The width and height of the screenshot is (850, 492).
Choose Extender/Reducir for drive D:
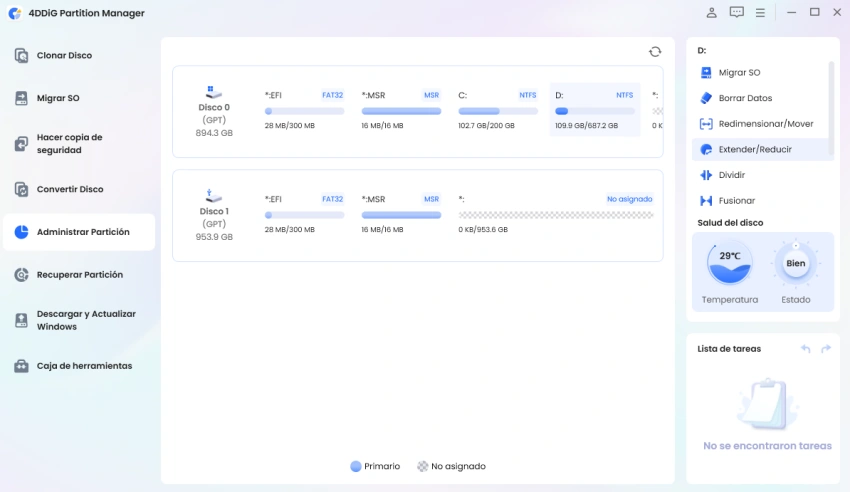click(762, 150)
